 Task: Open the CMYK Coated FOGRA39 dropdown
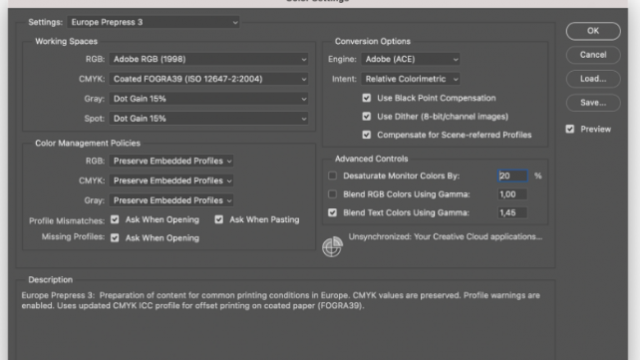209,79
